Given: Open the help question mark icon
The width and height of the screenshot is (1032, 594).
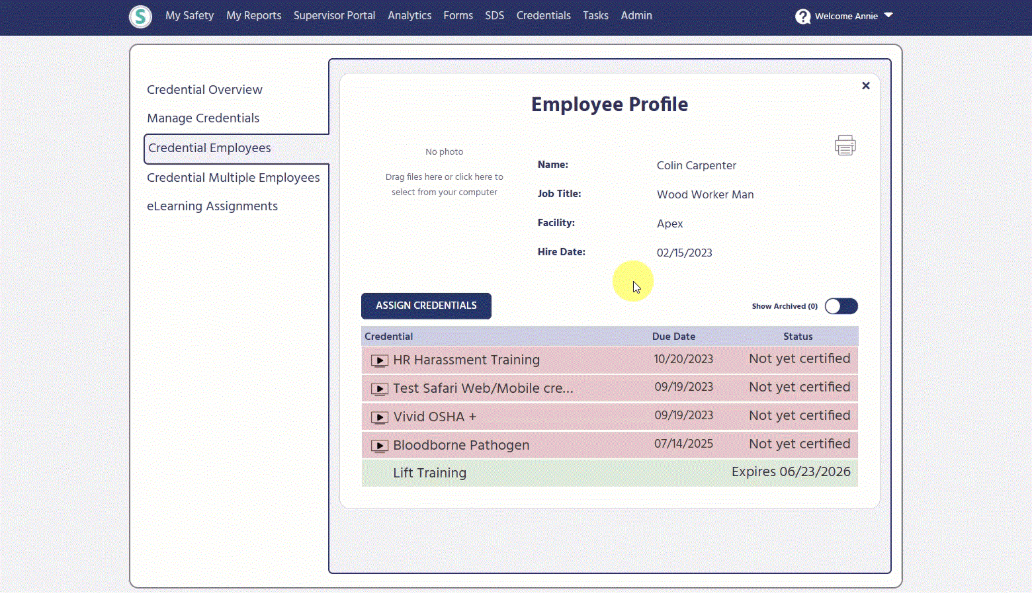Looking at the screenshot, I should [802, 16].
